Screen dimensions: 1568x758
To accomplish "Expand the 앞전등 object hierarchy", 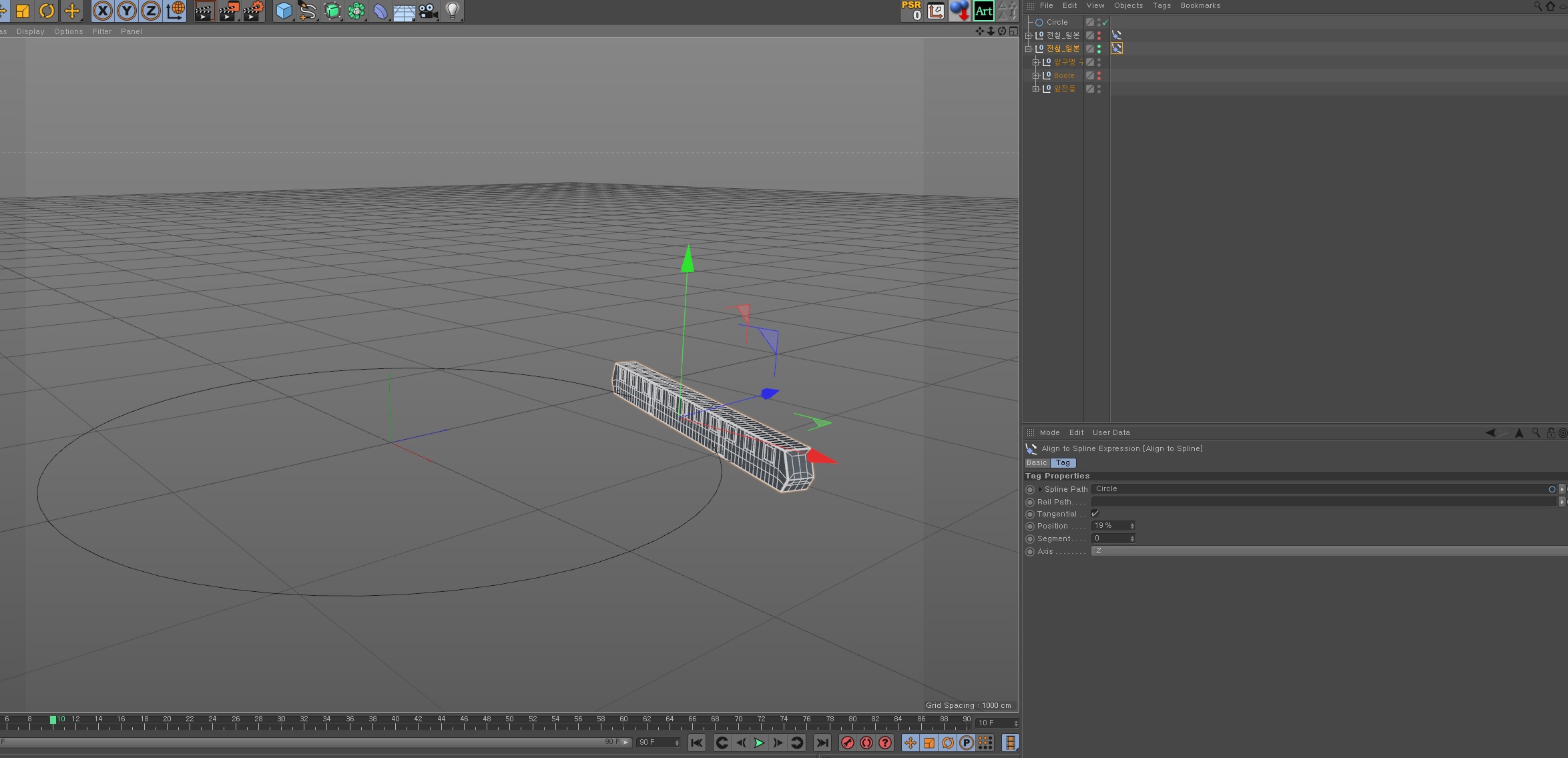I will pos(1036,89).
